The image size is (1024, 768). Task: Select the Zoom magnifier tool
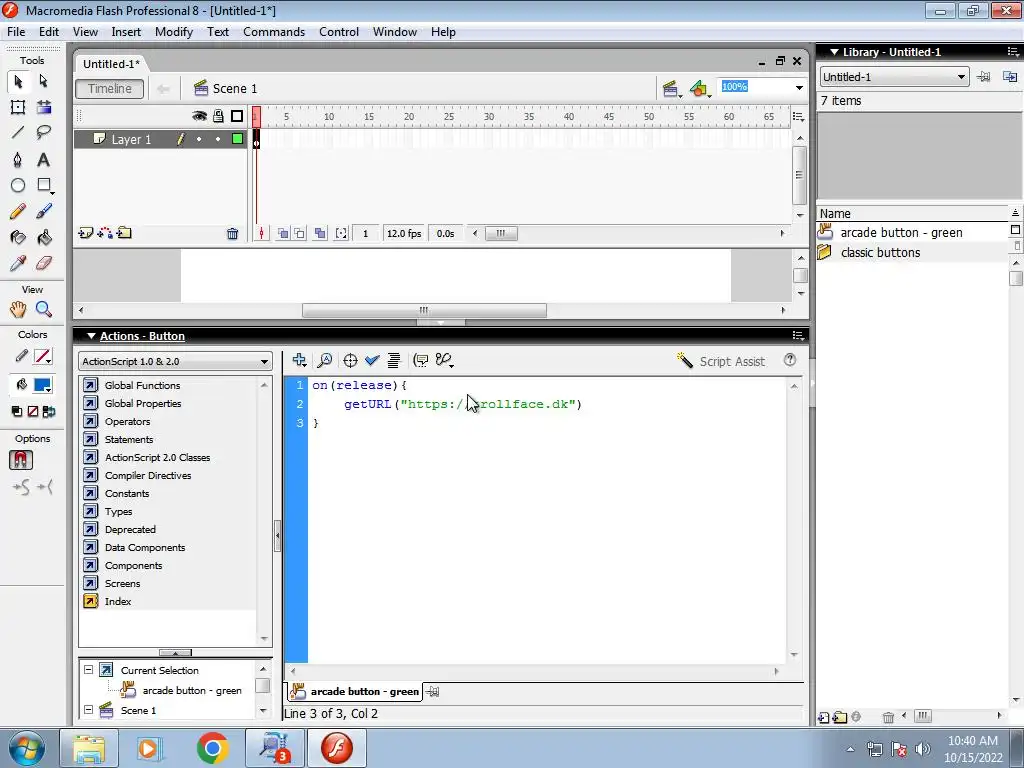[x=44, y=309]
